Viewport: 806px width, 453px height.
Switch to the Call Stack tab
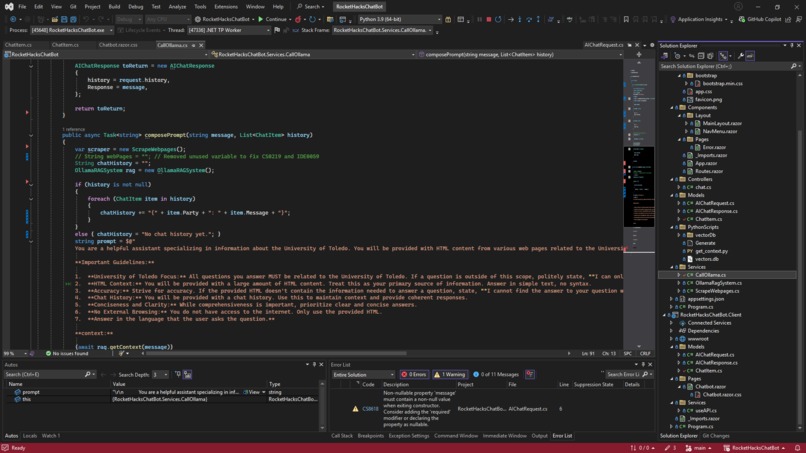342,436
